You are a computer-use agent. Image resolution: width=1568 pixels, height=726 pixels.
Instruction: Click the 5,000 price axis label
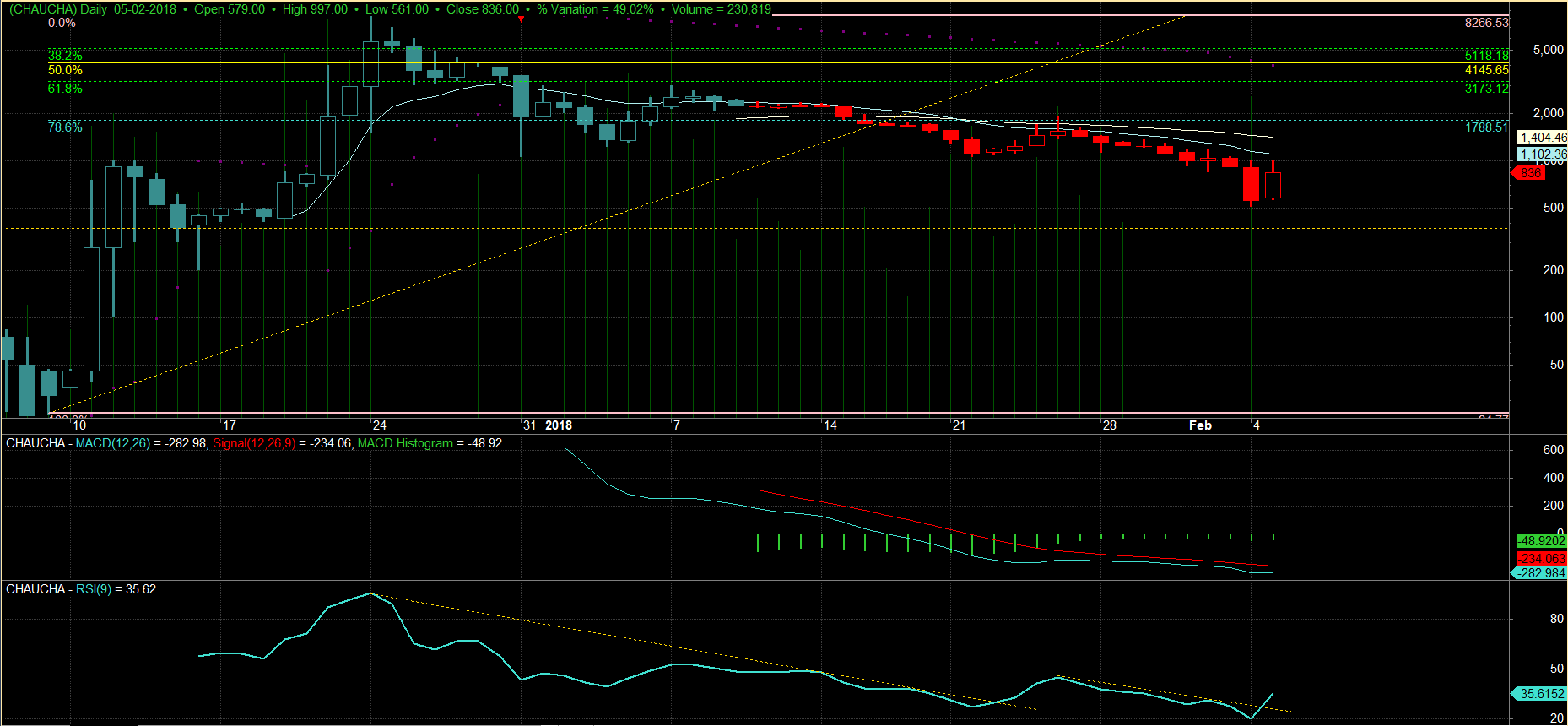1548,50
